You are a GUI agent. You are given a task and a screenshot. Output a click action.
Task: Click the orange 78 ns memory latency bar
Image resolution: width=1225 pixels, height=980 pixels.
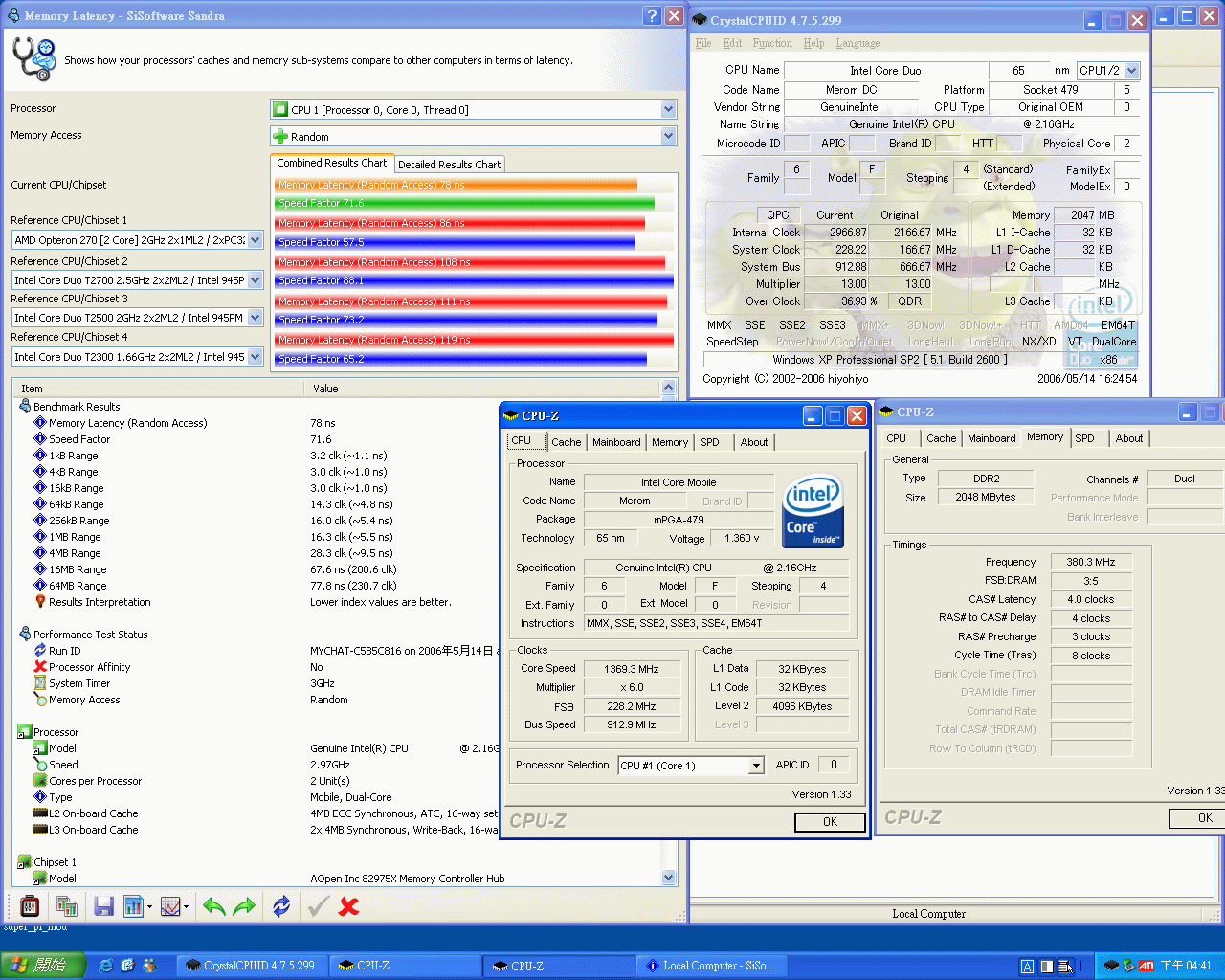[457, 185]
